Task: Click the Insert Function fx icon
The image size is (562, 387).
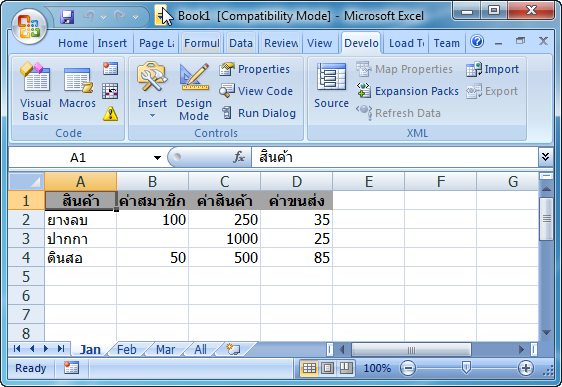Action: click(x=239, y=157)
